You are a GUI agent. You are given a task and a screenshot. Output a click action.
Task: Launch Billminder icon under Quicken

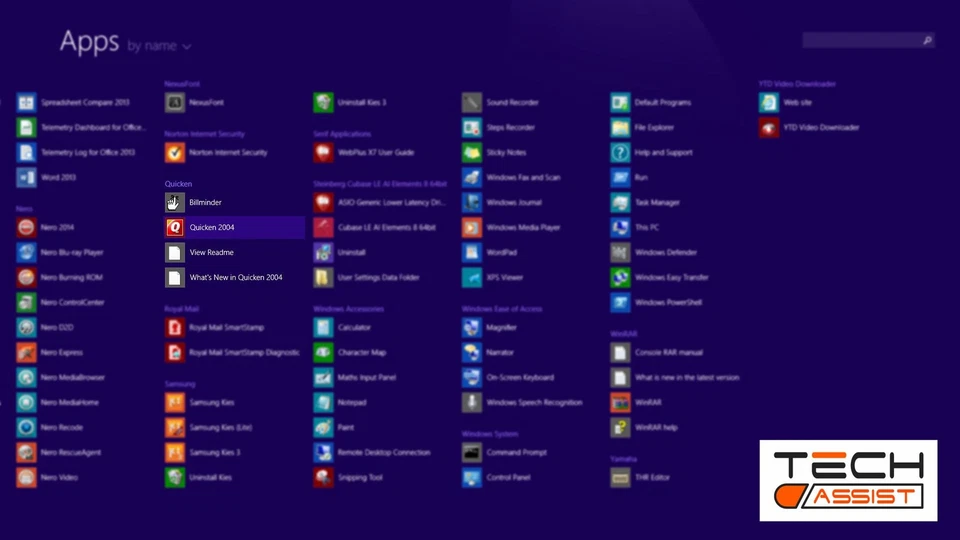pyautogui.click(x=174, y=202)
